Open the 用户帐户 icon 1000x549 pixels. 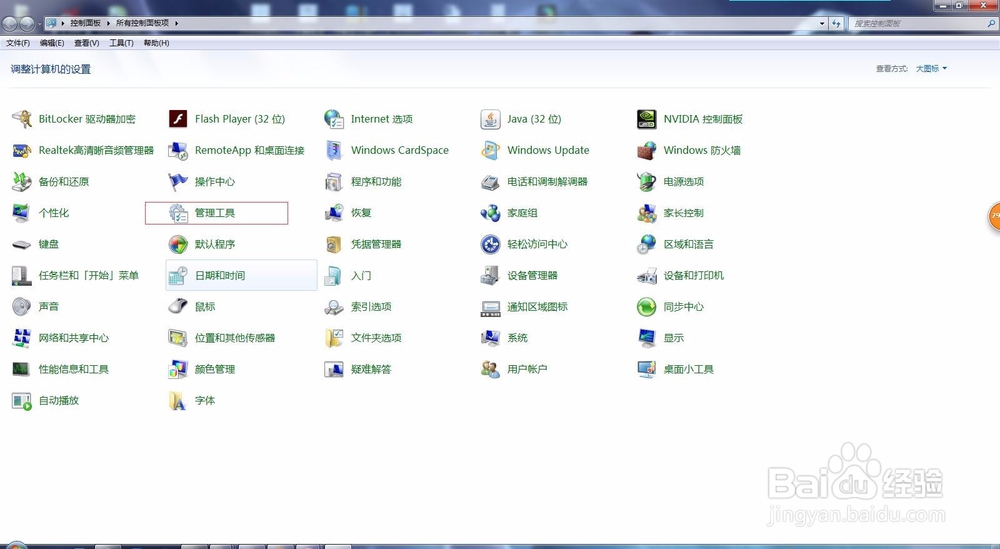click(490, 369)
